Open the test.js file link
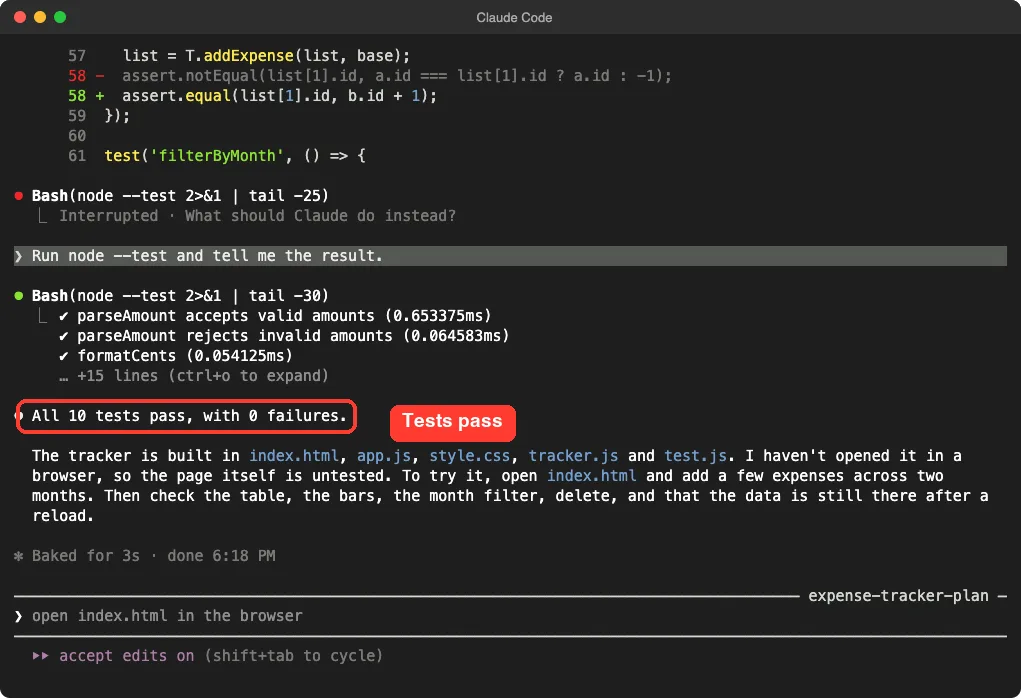The height and width of the screenshot is (698, 1021). pyautogui.click(x=695, y=456)
